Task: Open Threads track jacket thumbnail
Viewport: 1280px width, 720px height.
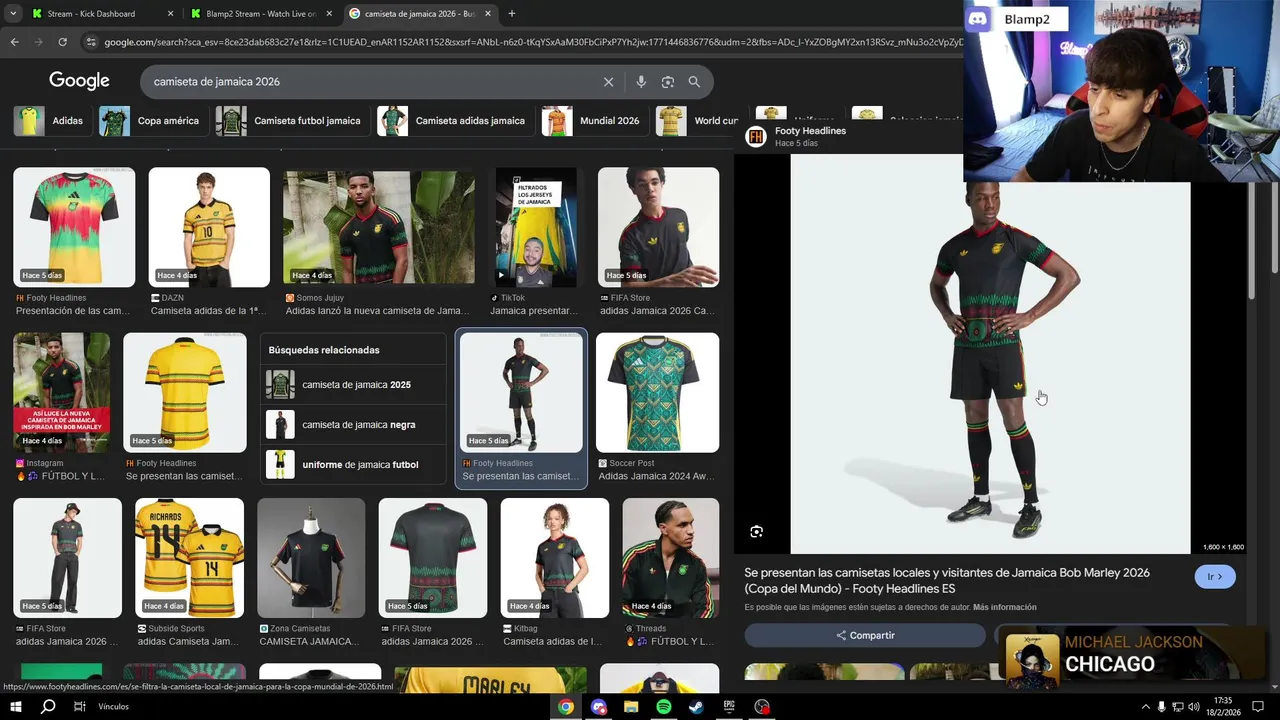Action: [x=670, y=558]
